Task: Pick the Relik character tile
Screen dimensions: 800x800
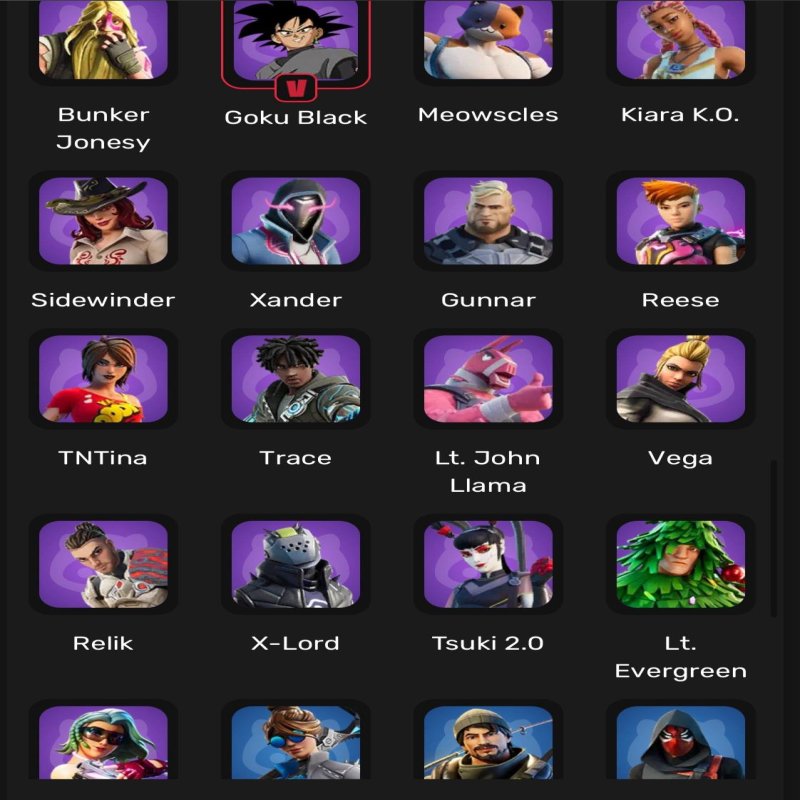Action: [x=103, y=564]
